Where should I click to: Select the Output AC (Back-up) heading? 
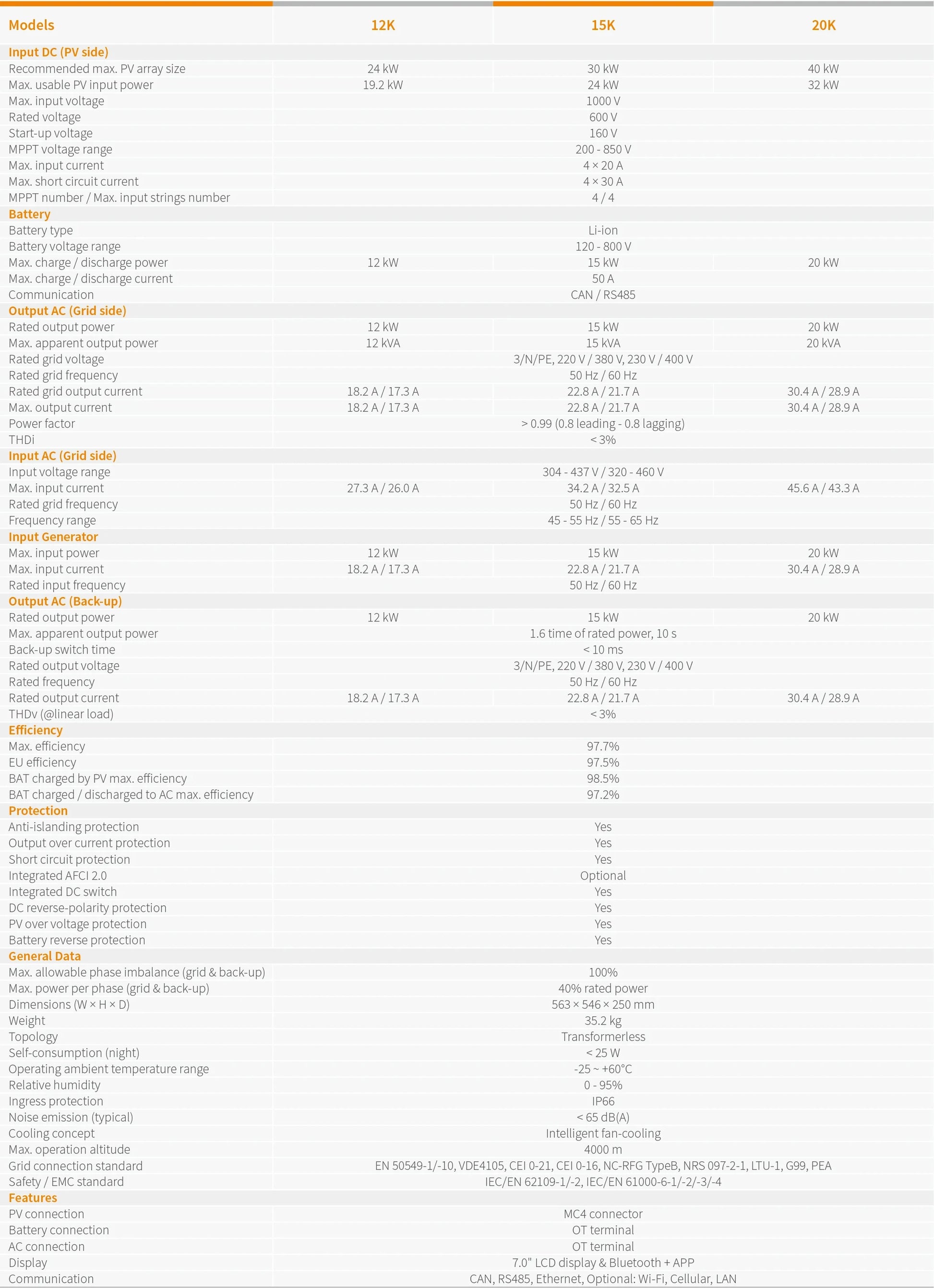pyautogui.click(x=65, y=601)
